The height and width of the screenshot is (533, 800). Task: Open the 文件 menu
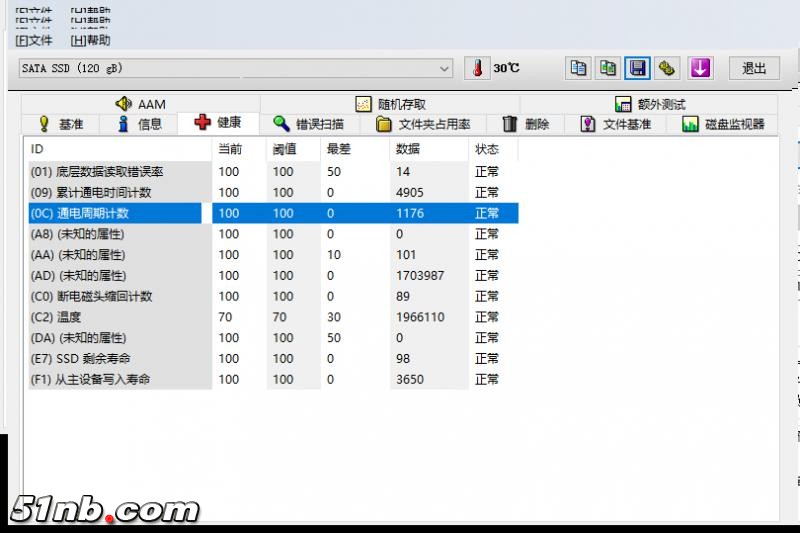coord(34,40)
